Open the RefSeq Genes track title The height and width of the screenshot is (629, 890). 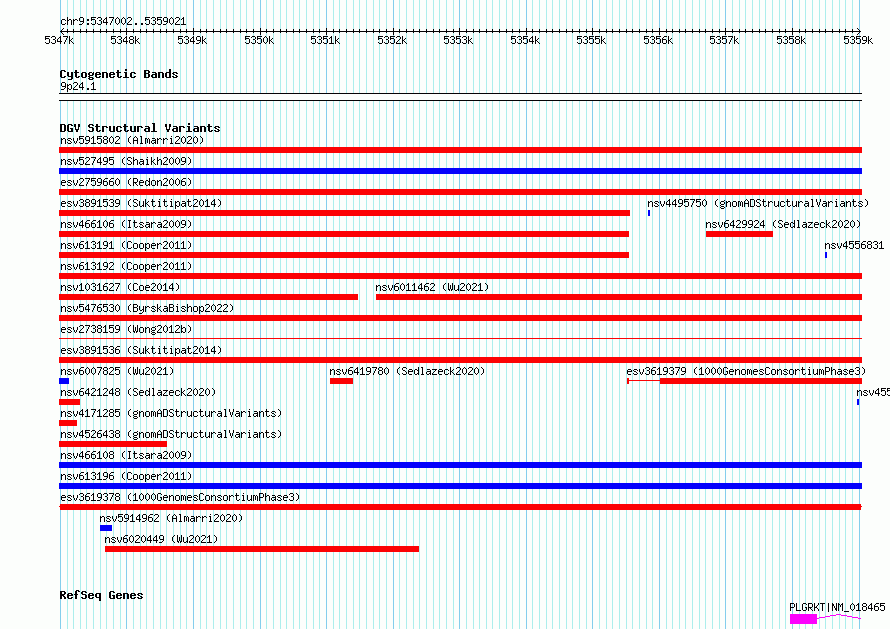[x=101, y=596]
